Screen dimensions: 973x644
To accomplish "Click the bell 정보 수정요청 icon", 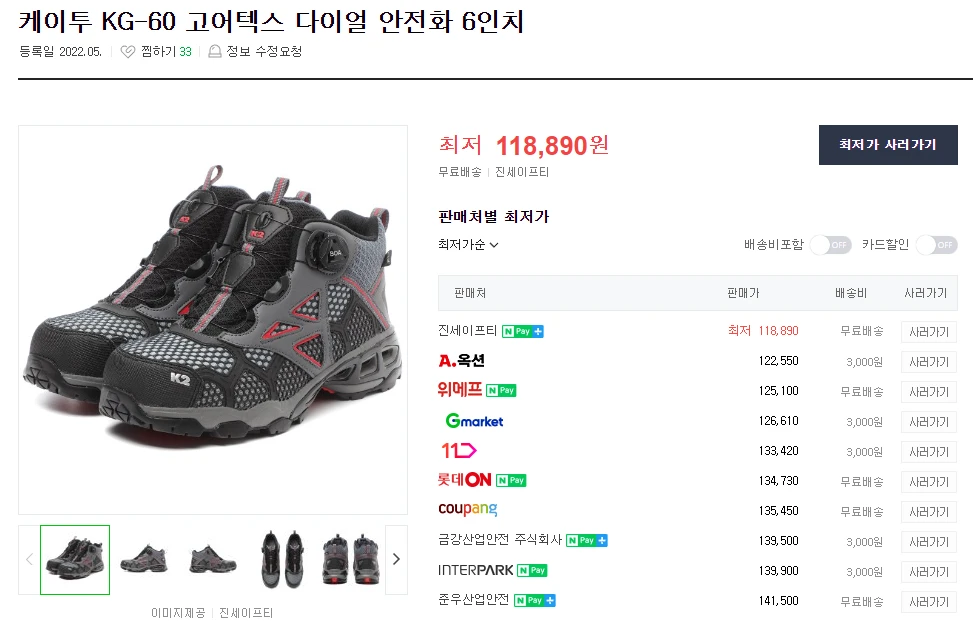I will tap(214, 52).
